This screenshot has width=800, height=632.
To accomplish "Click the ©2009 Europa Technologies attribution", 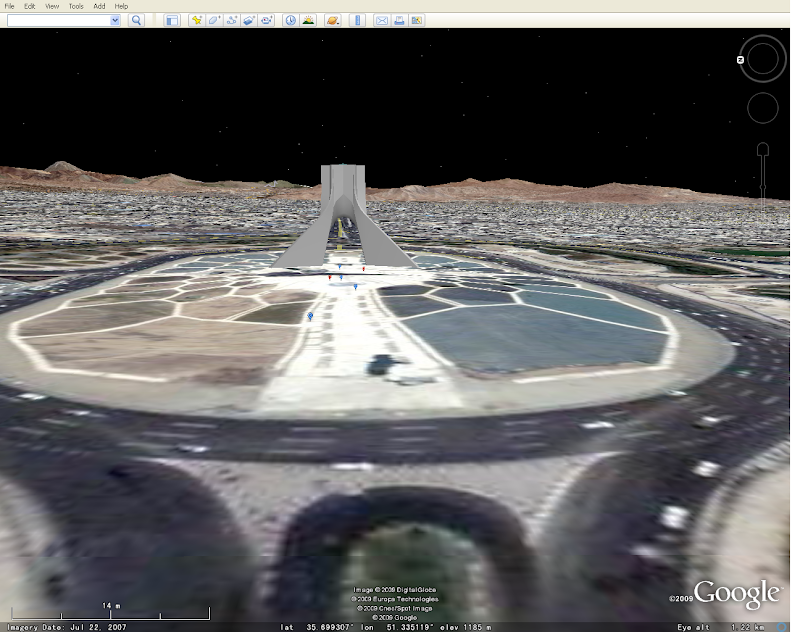I will [394, 599].
